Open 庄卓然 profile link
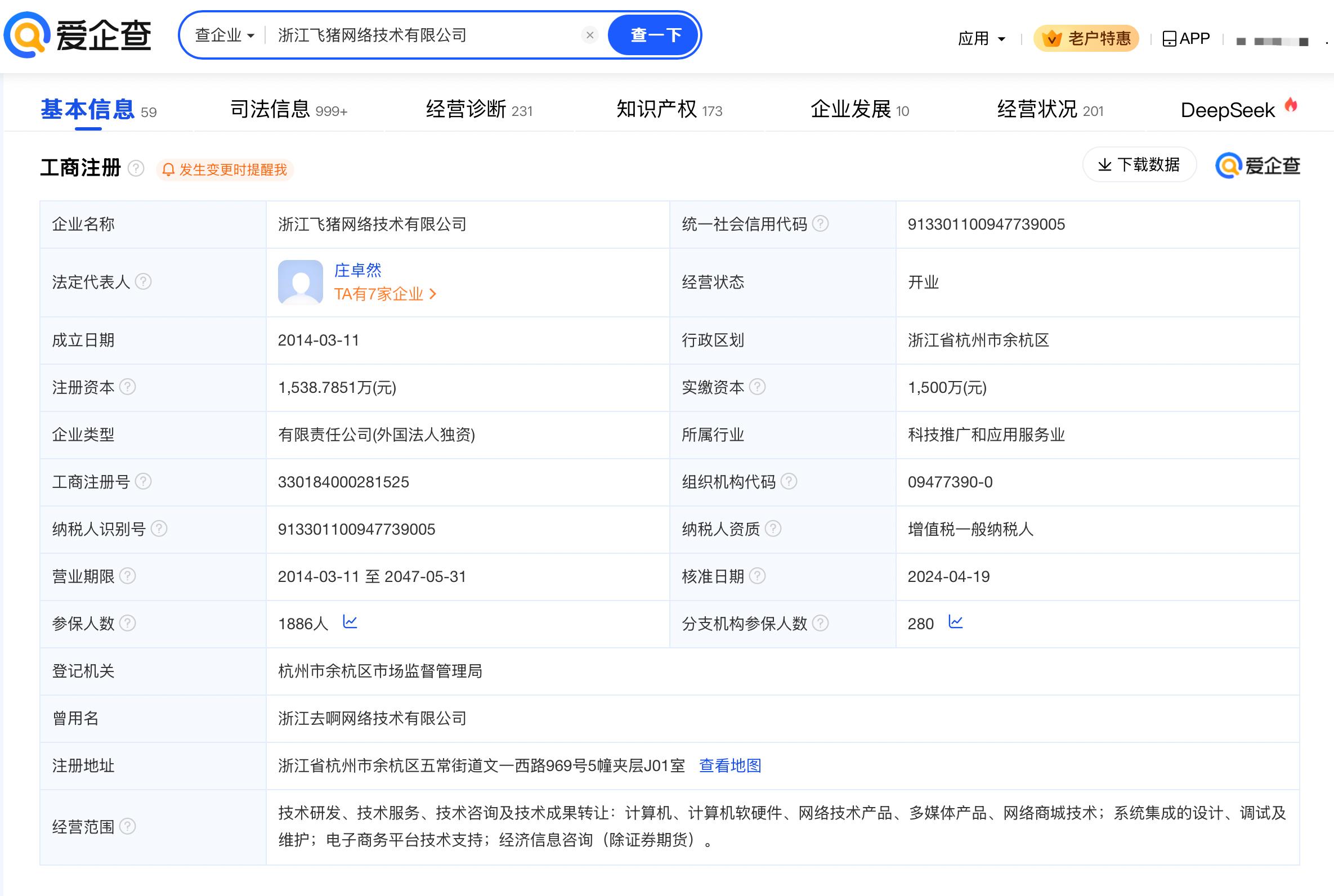 [x=357, y=270]
